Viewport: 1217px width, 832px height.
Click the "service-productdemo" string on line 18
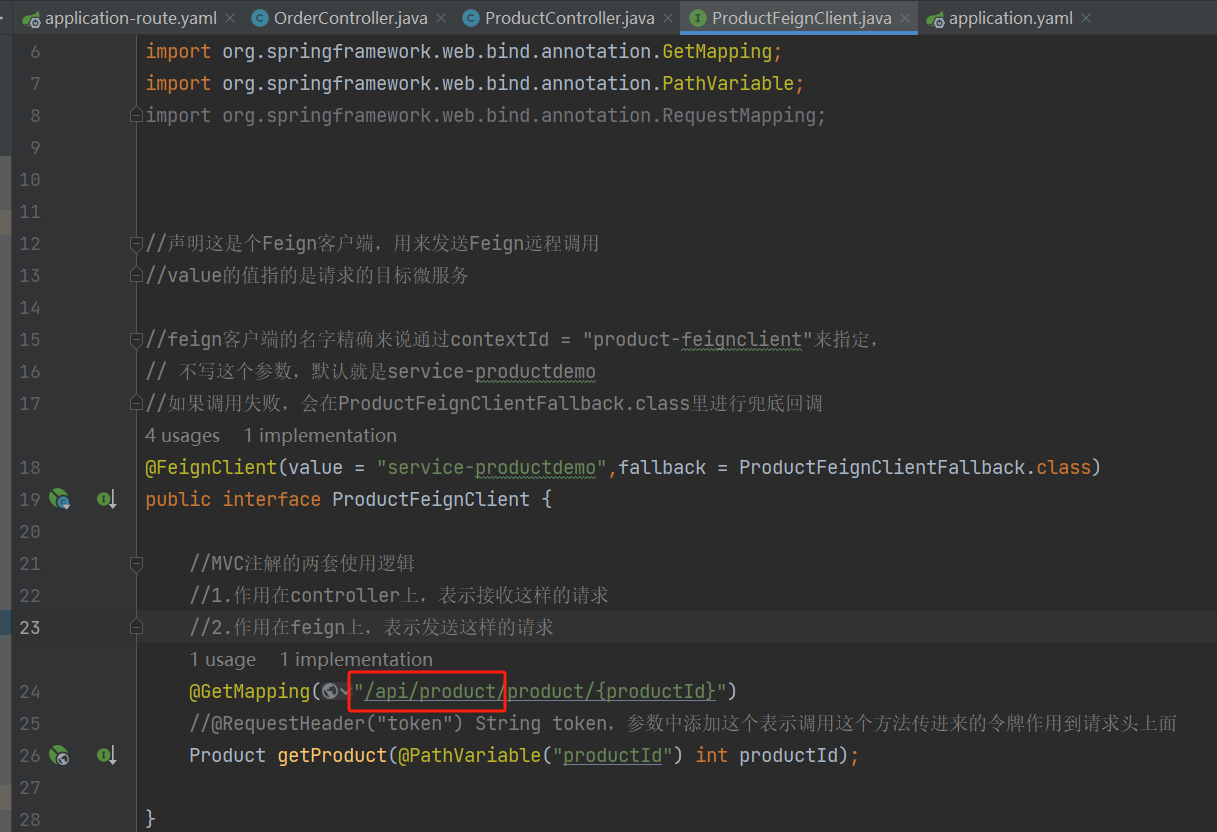[493, 467]
